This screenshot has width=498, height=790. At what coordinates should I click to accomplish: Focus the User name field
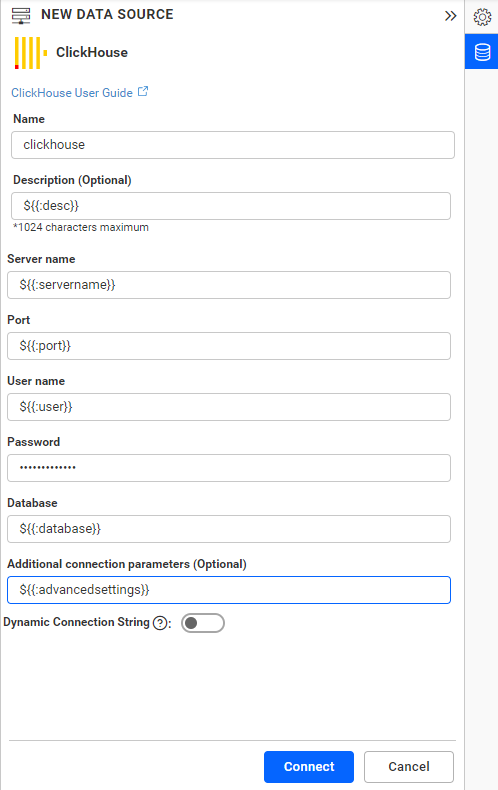tap(229, 407)
